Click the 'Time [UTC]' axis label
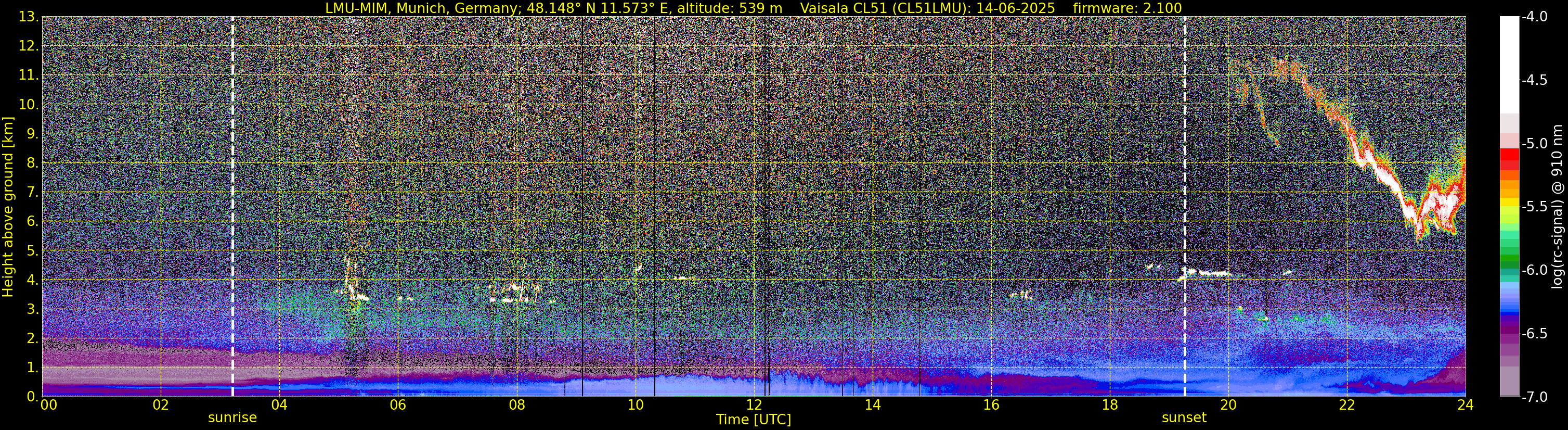1568x430 pixels. click(754, 420)
